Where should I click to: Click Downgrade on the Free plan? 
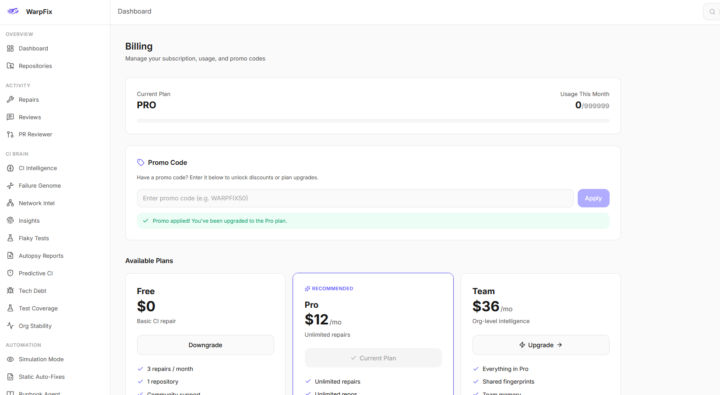(x=205, y=345)
